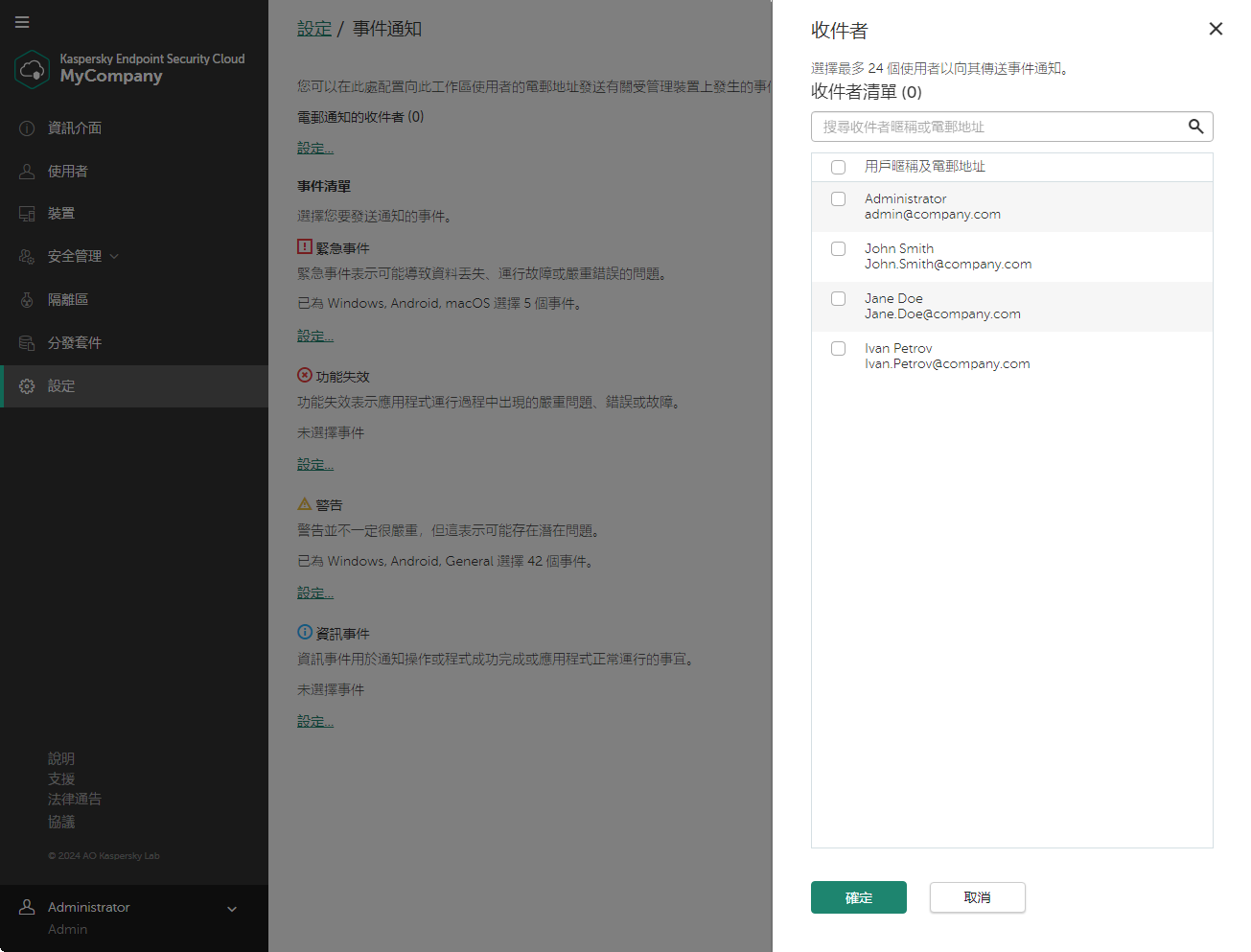
Task: Check the Administrator recipient checkbox
Action: pyautogui.click(x=838, y=198)
